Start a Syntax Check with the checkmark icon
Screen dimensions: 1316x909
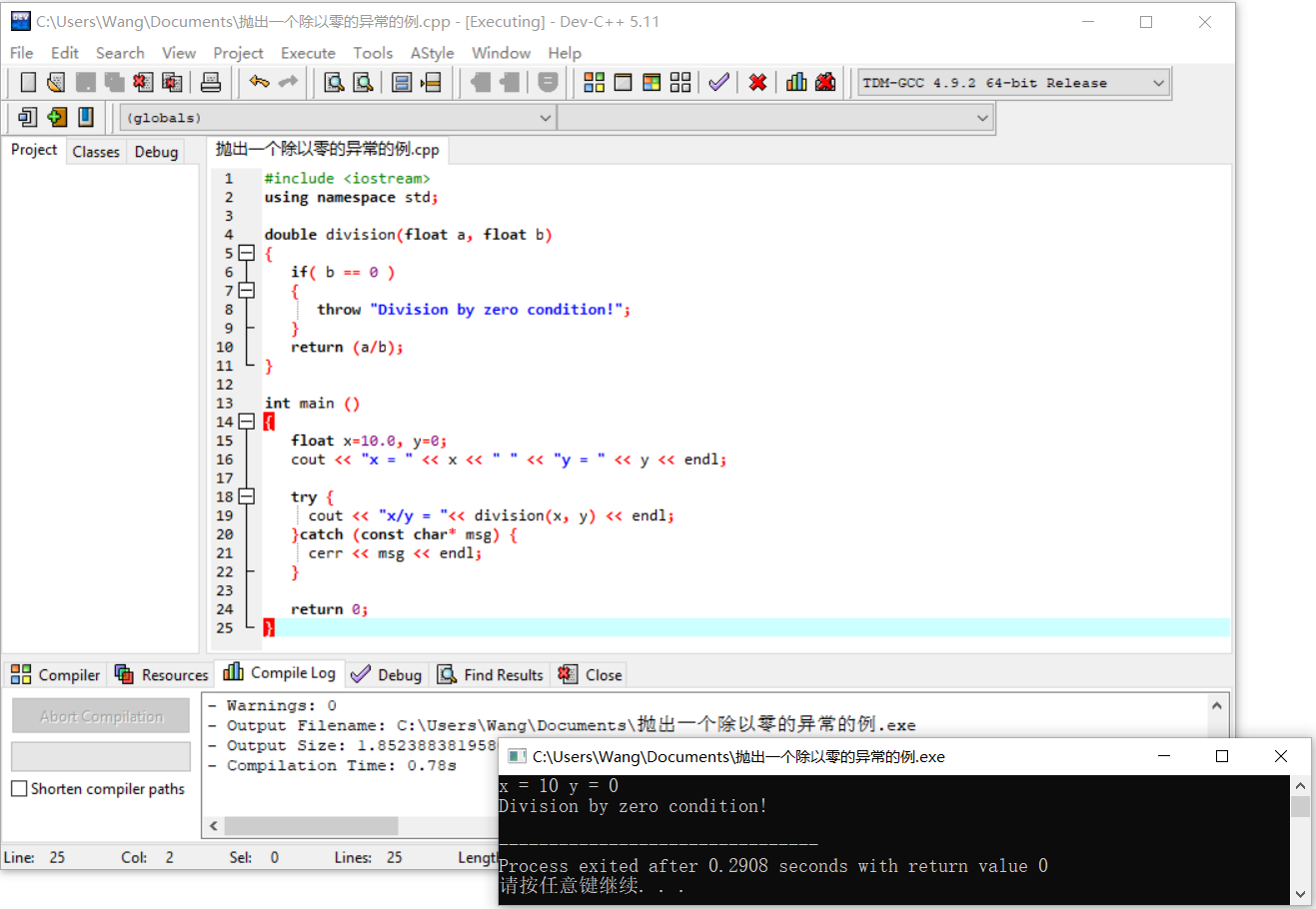(718, 82)
